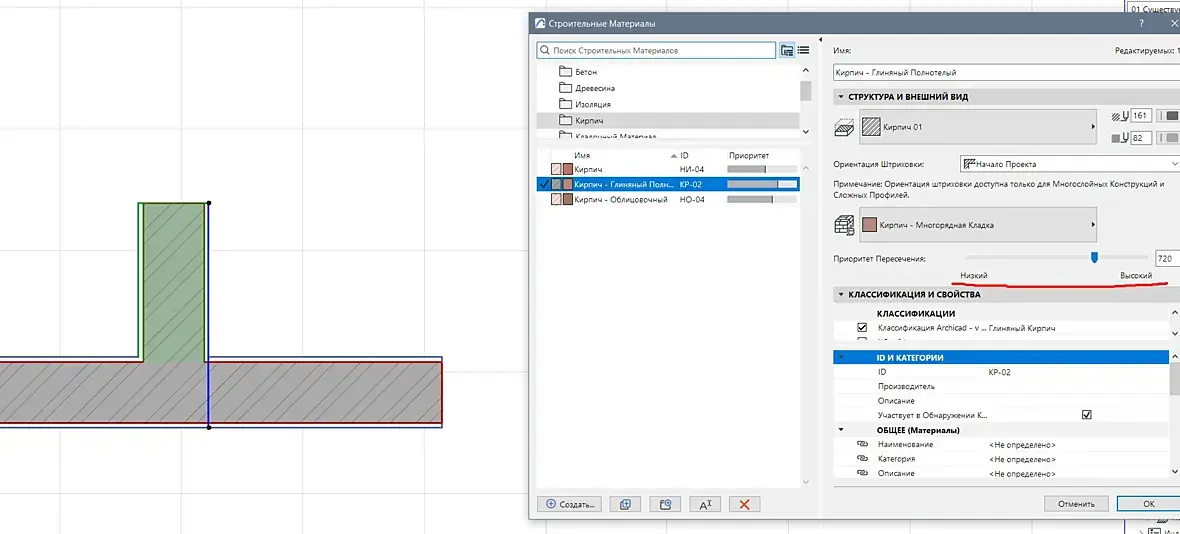Click pen number field showing 82
Image resolution: width=1180 pixels, height=534 pixels.
1142,138
